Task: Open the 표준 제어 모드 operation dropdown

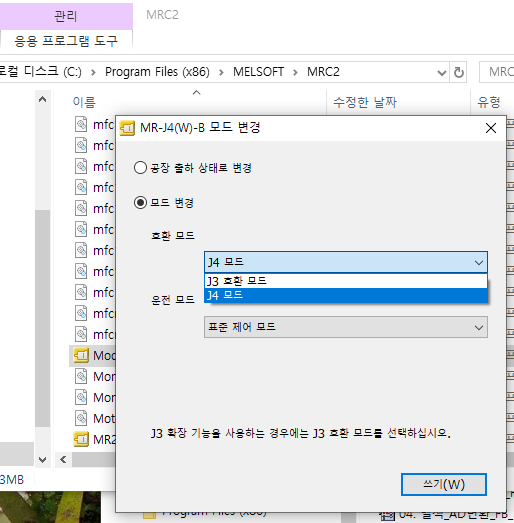Action: 346,327
